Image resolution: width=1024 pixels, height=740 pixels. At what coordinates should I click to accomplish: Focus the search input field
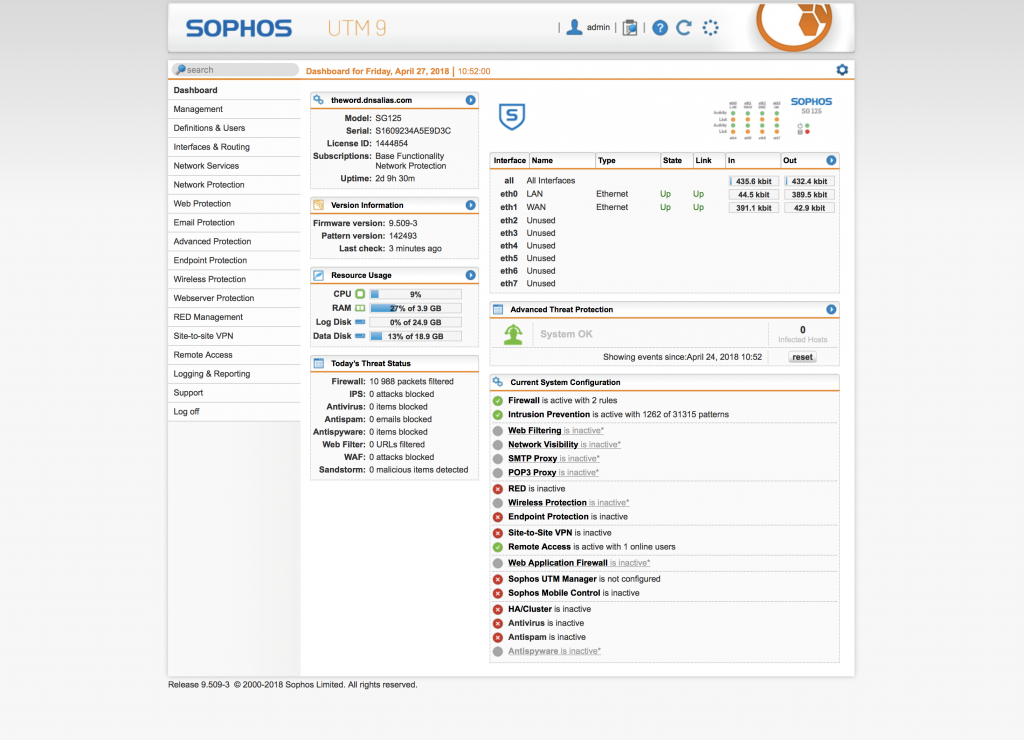tap(235, 70)
